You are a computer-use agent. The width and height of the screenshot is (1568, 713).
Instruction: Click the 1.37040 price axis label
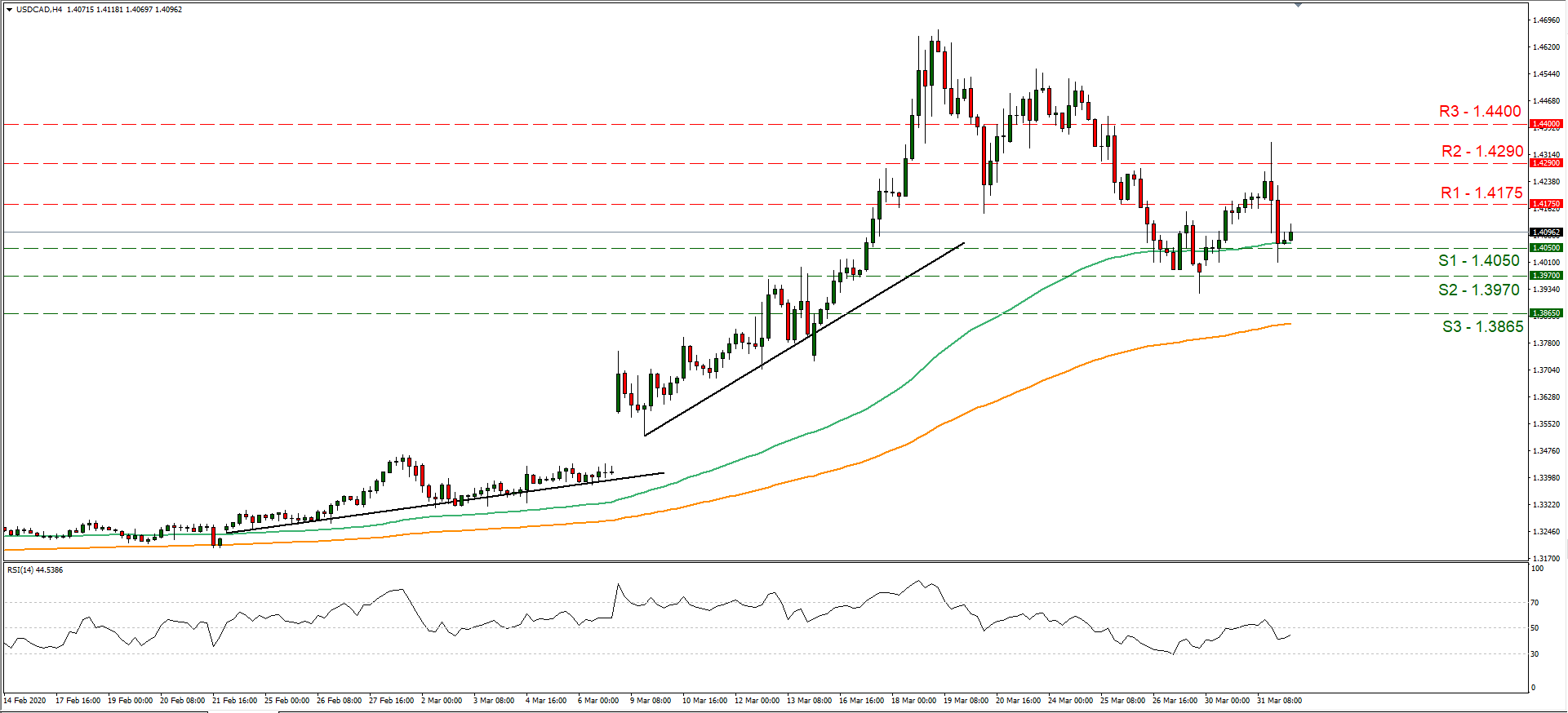click(1547, 370)
